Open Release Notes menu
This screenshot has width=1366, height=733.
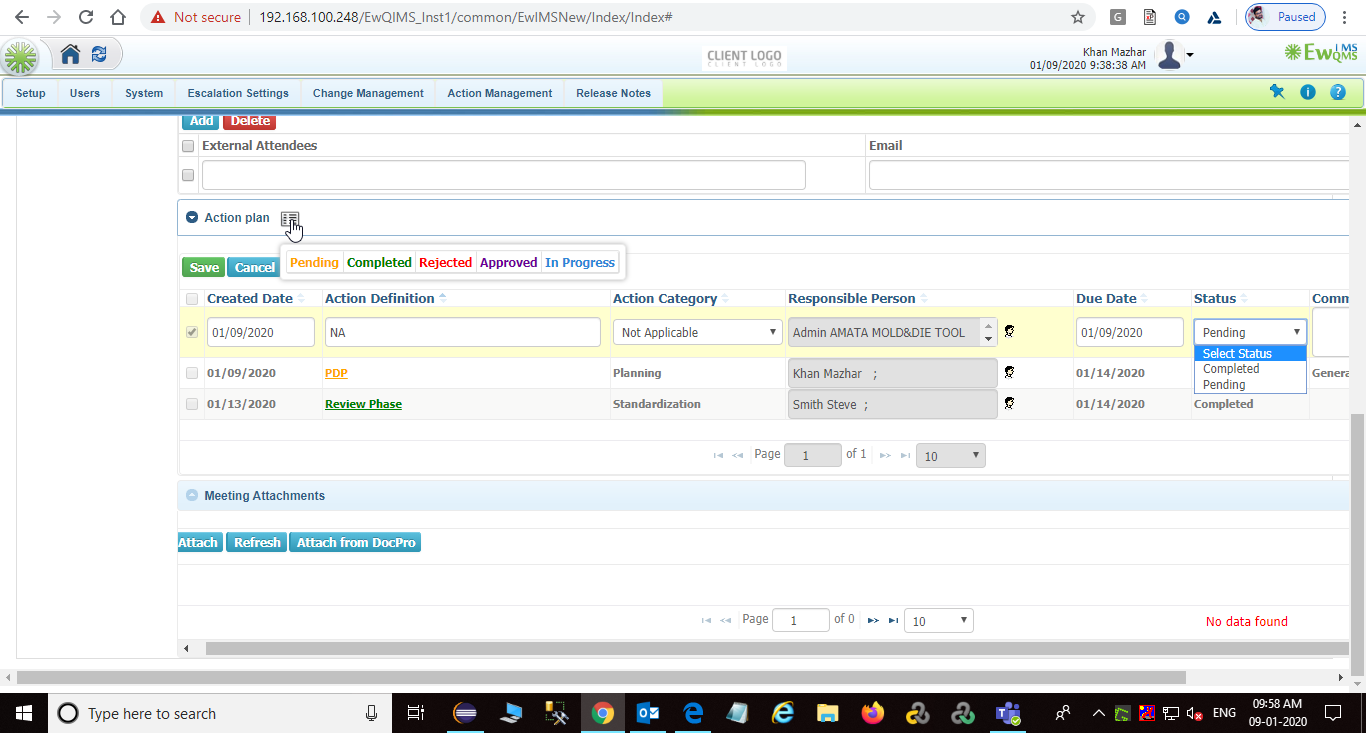(x=613, y=93)
